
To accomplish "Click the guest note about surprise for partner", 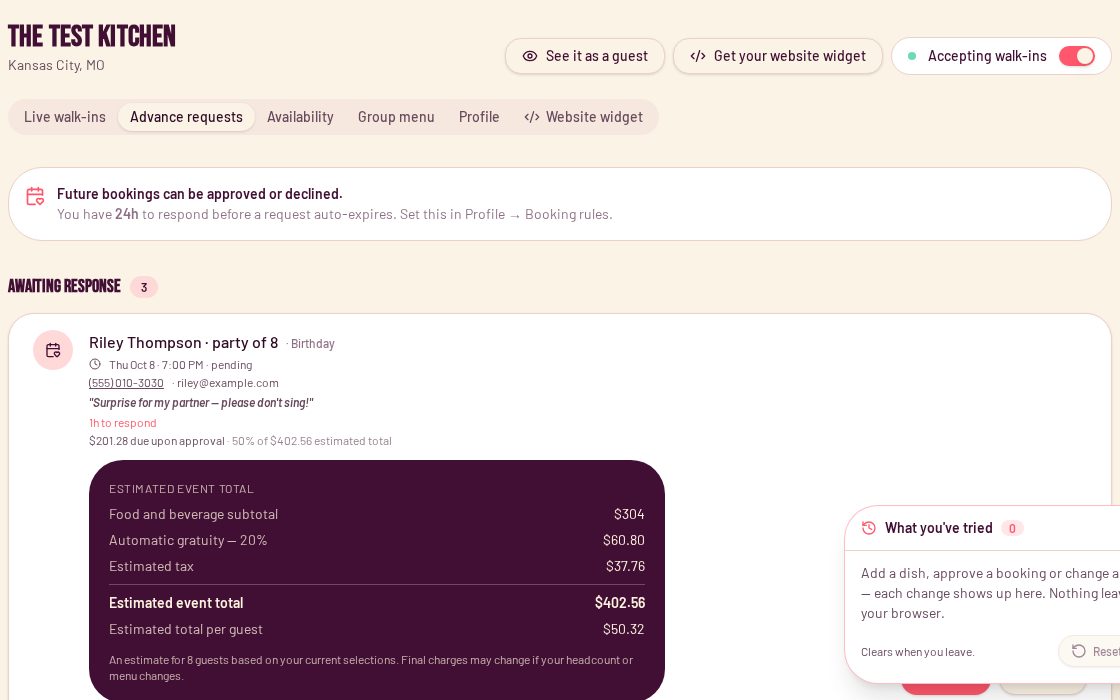I will 201,403.
